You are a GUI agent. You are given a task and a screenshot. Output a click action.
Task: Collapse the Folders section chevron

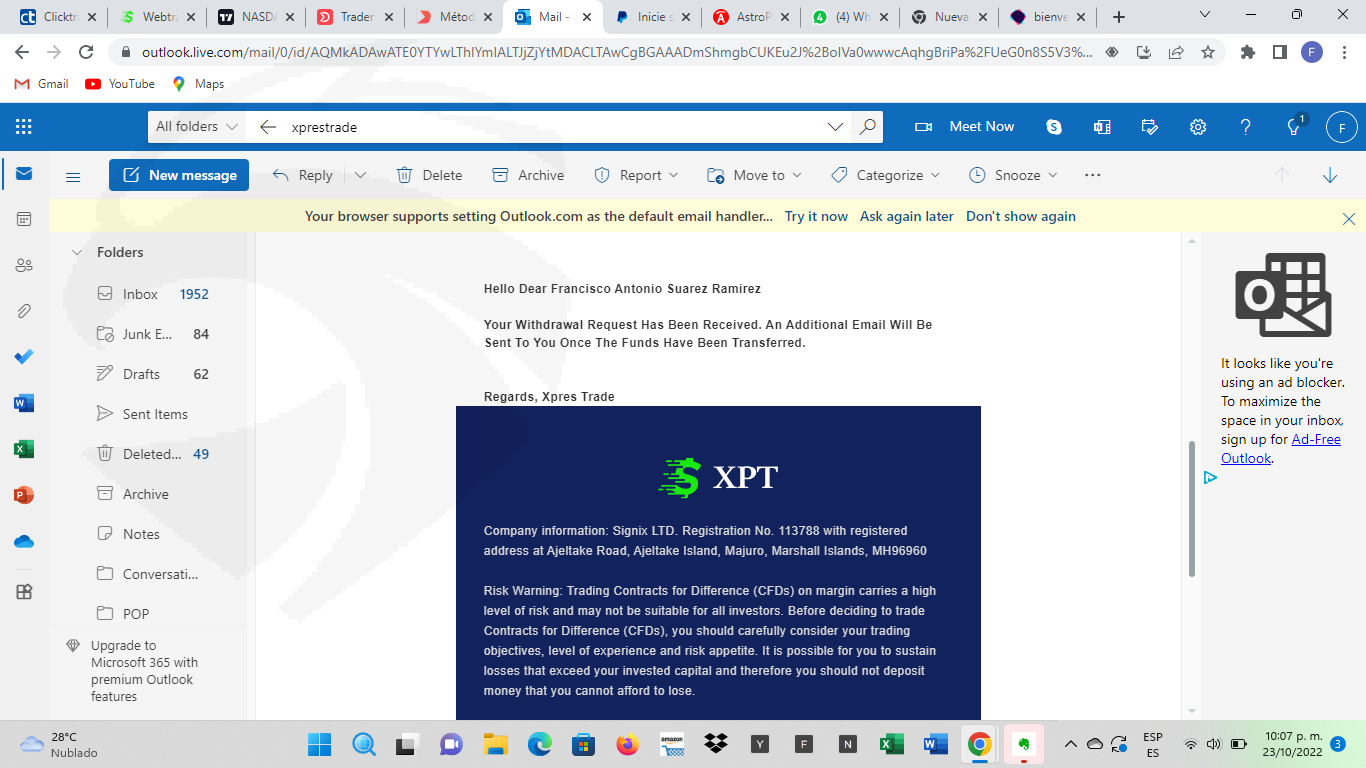coord(77,253)
